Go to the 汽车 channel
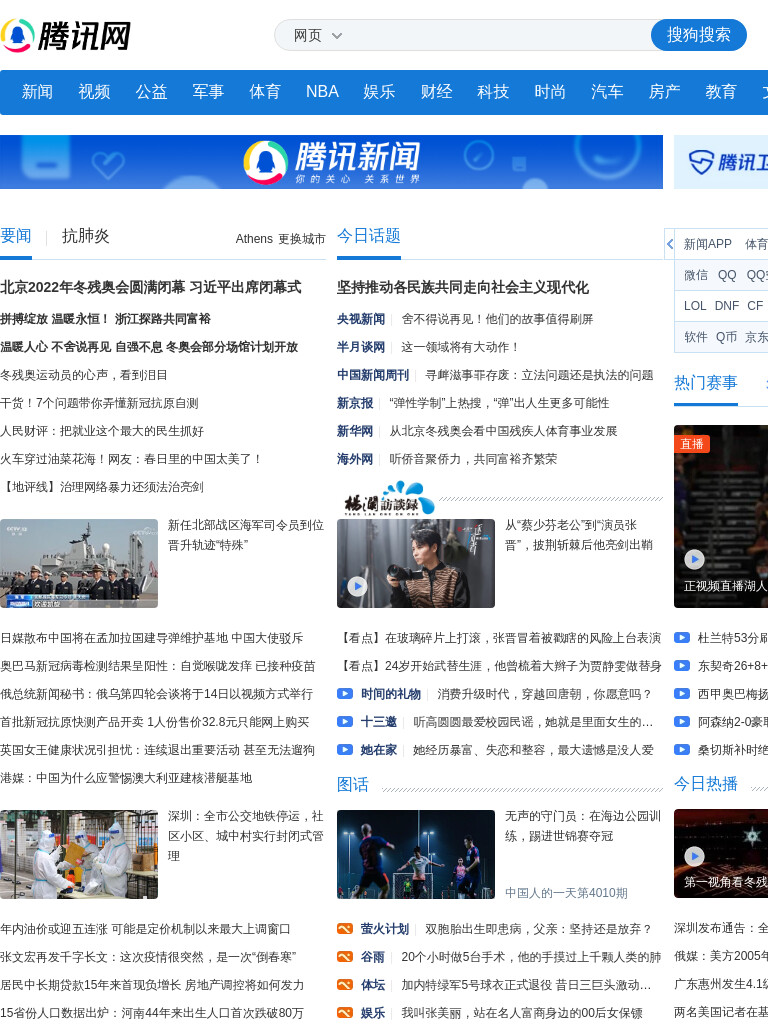 pyautogui.click(x=607, y=91)
